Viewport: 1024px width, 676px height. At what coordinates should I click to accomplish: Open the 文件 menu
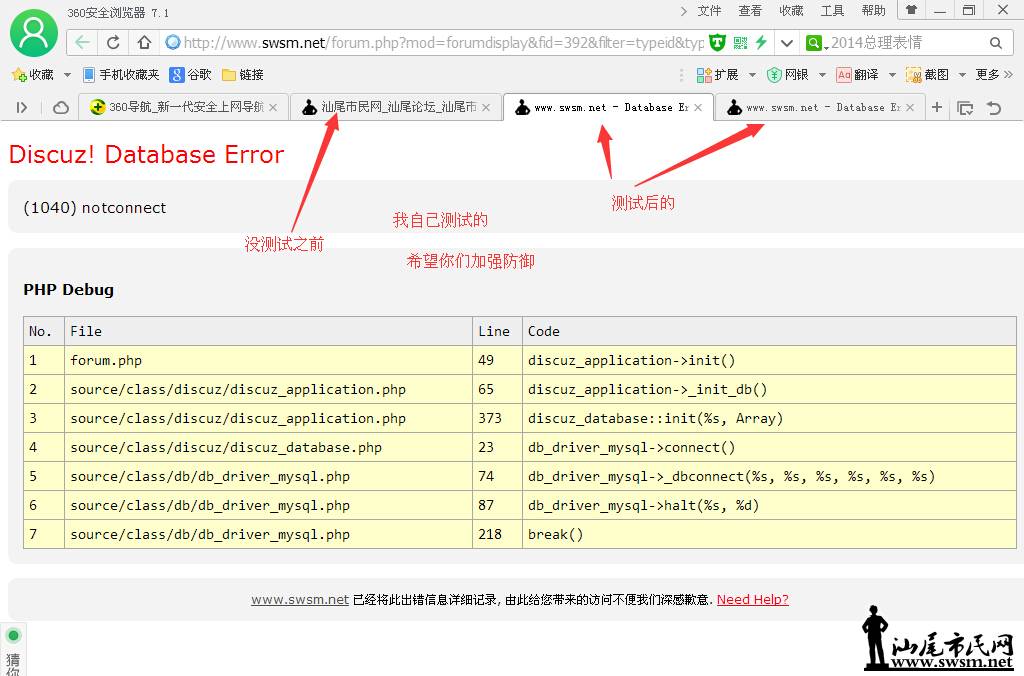(709, 10)
